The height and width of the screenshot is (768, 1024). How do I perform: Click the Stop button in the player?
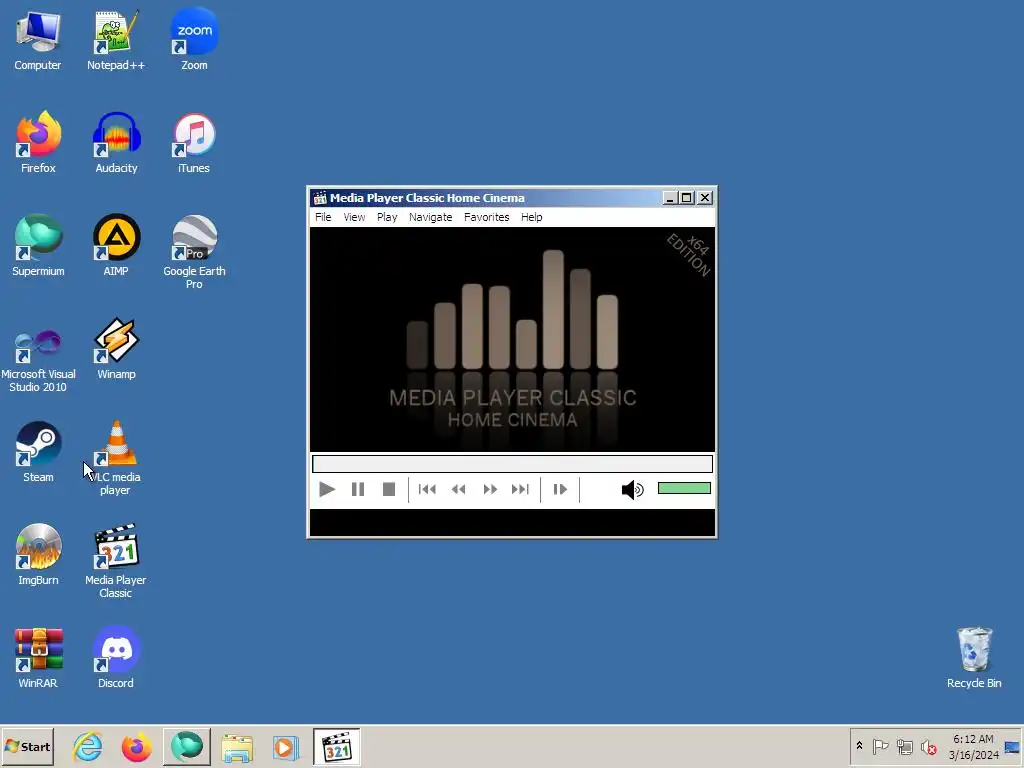pos(389,489)
